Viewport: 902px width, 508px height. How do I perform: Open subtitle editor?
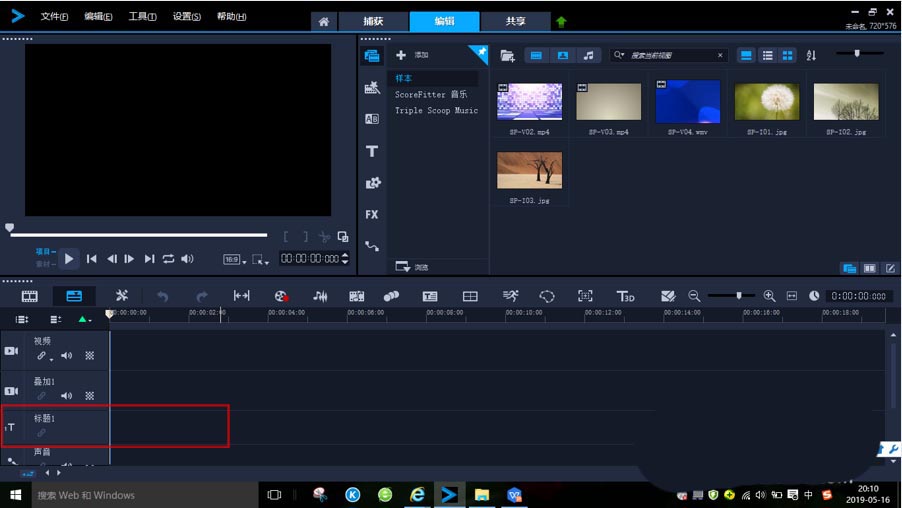tap(430, 296)
